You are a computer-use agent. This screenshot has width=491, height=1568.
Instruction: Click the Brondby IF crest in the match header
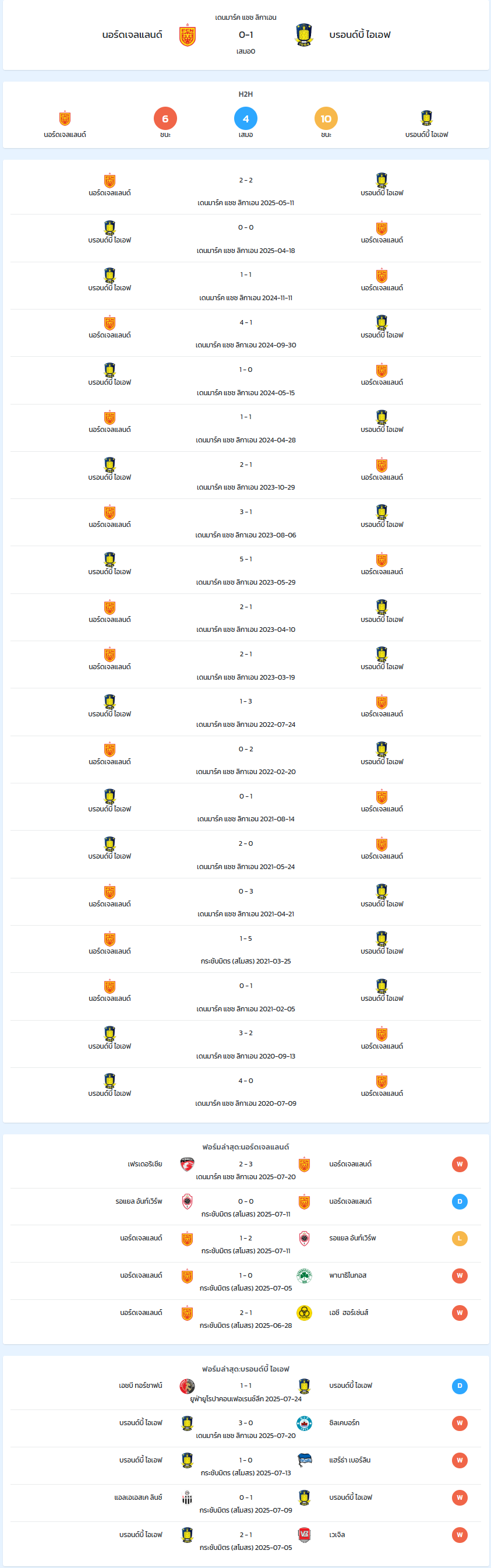click(303, 36)
